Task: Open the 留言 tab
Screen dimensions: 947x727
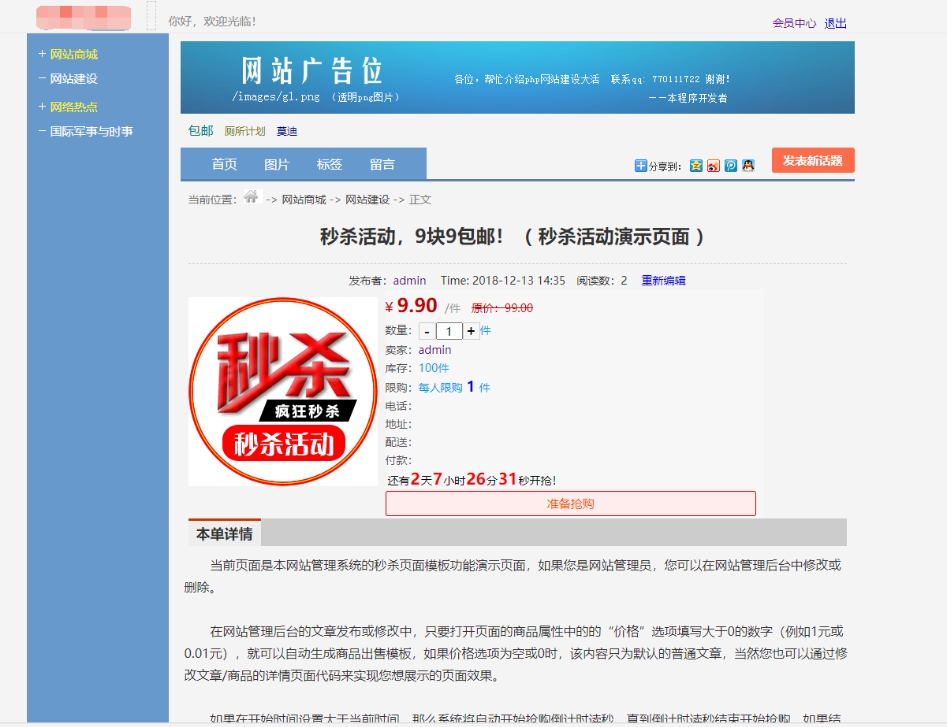Action: (382, 165)
